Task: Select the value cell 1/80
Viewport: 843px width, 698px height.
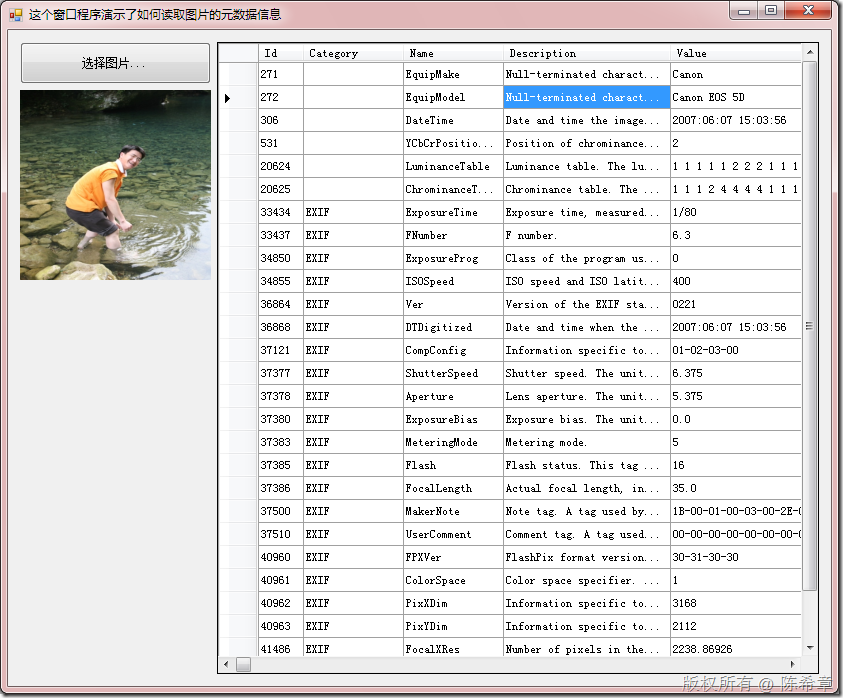Action: [735, 212]
